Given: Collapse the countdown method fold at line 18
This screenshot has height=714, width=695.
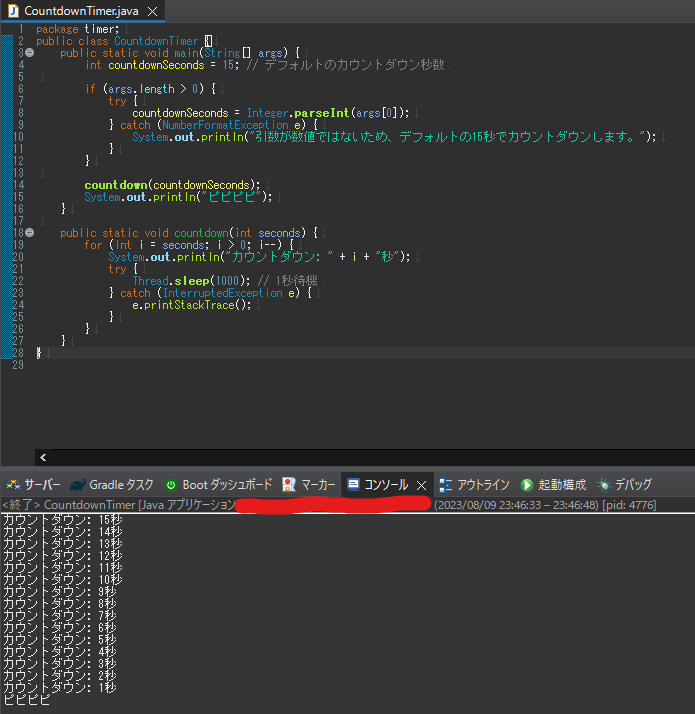Looking at the screenshot, I should coord(29,233).
